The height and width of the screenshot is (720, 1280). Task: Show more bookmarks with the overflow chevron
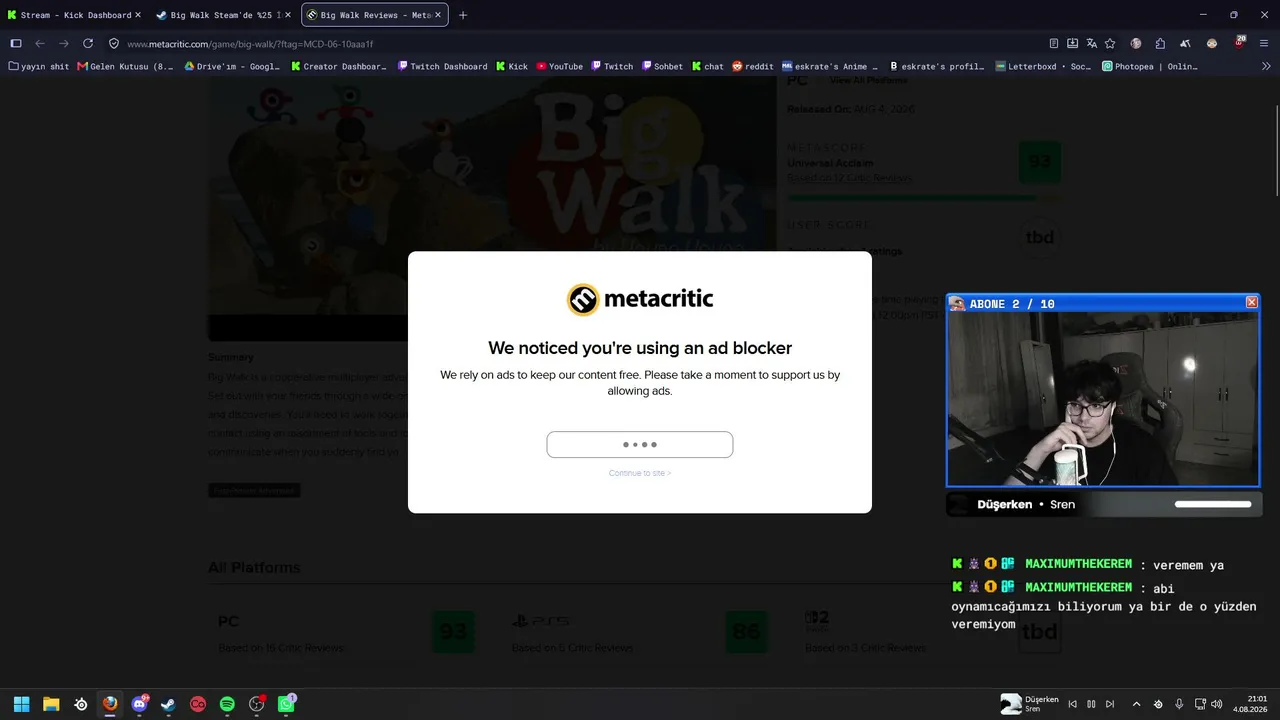1266,67
